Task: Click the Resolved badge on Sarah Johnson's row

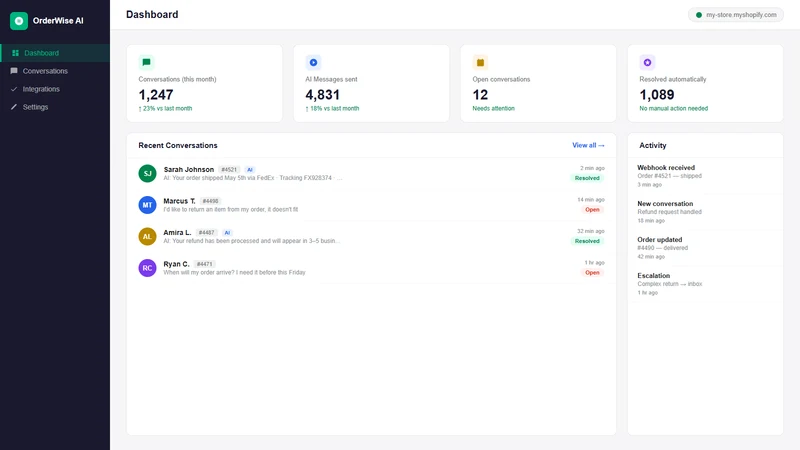Action: click(587, 178)
